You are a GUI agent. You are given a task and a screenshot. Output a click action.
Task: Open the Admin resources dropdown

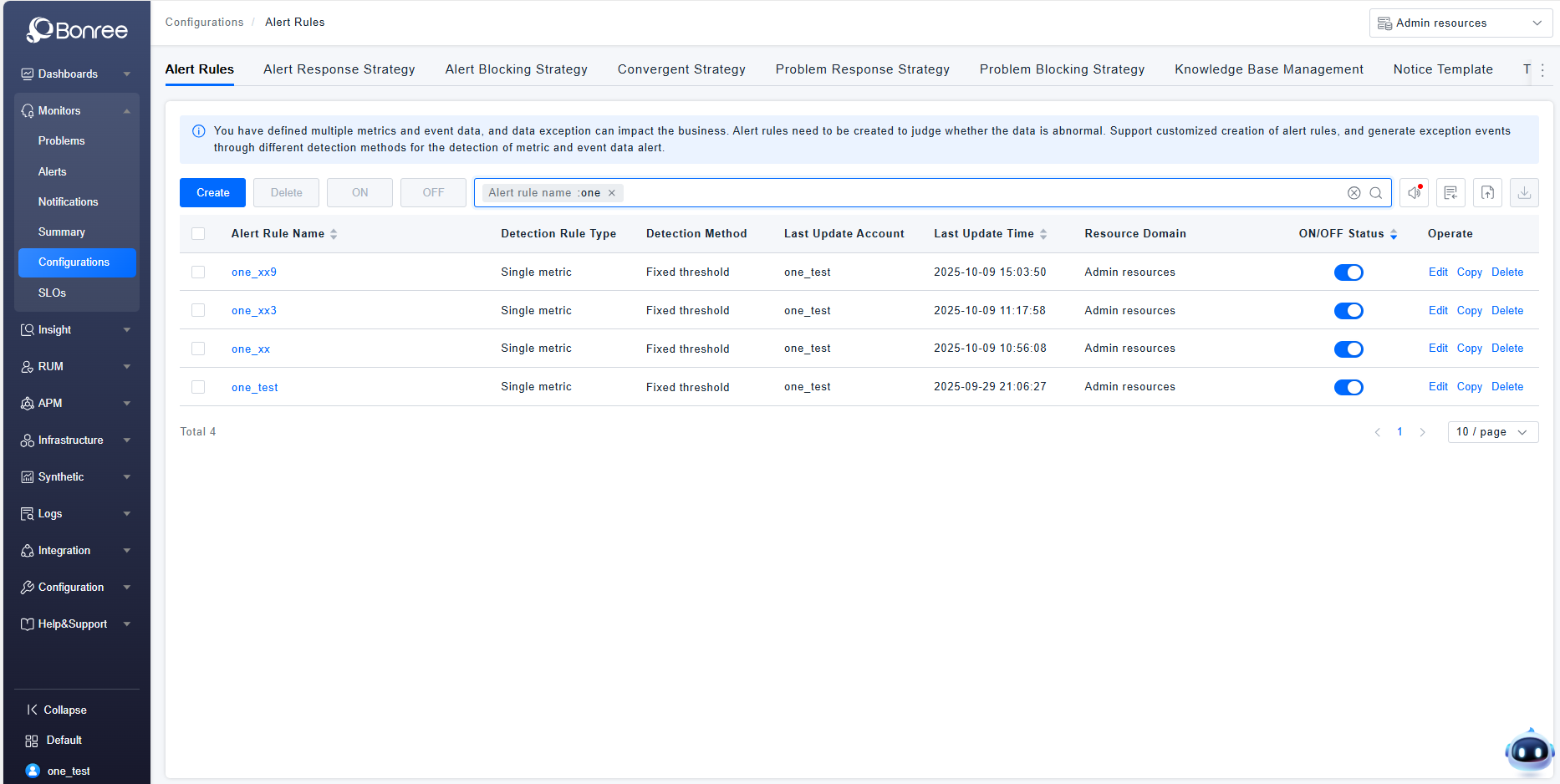(1460, 23)
